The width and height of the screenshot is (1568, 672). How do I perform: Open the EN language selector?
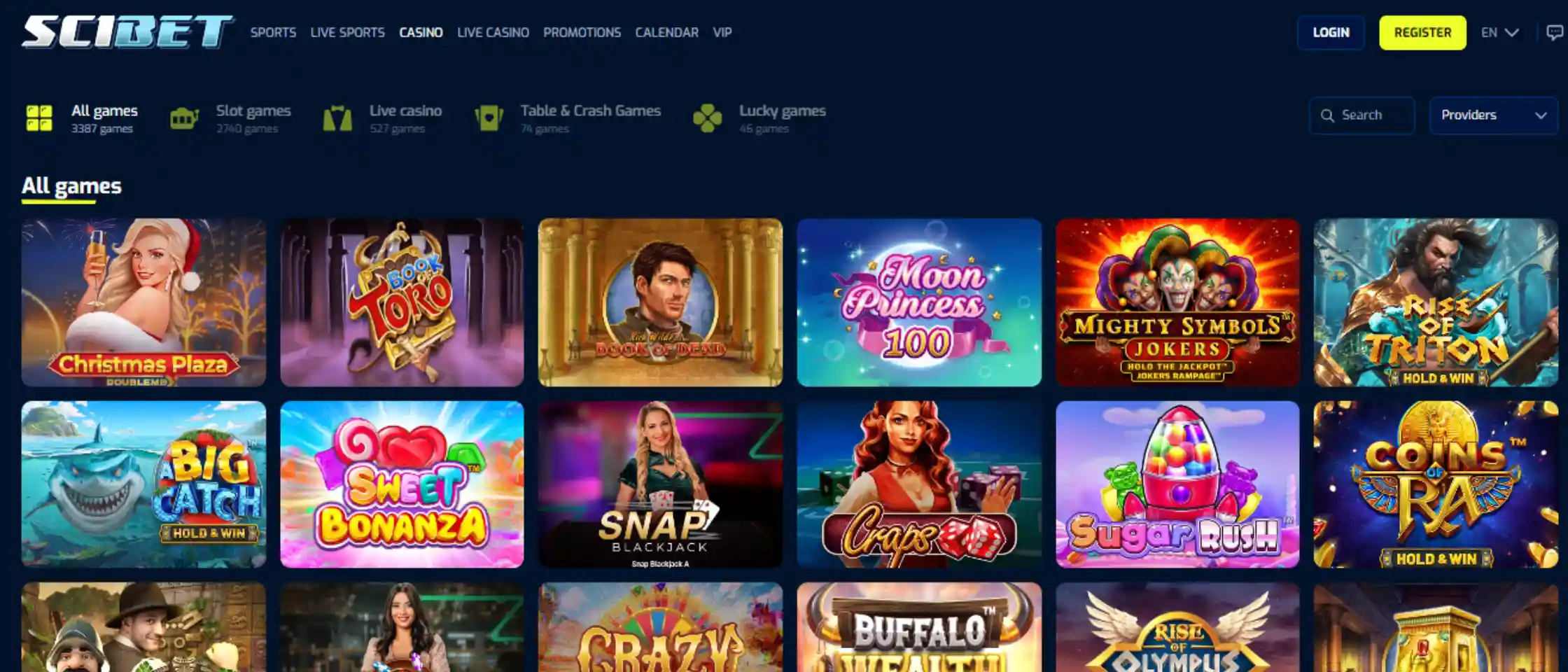(x=1500, y=32)
